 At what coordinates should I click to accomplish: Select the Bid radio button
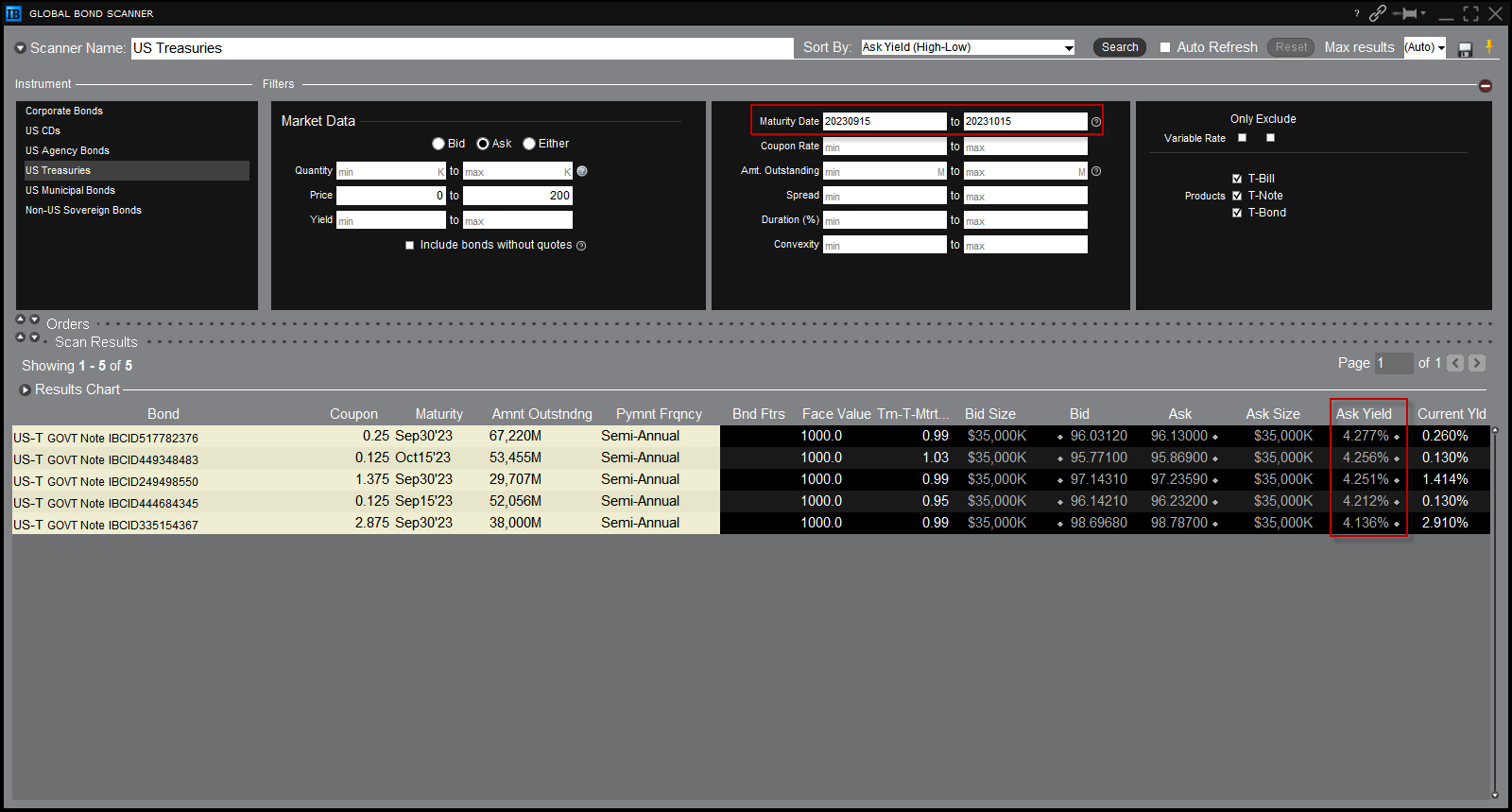(x=438, y=144)
